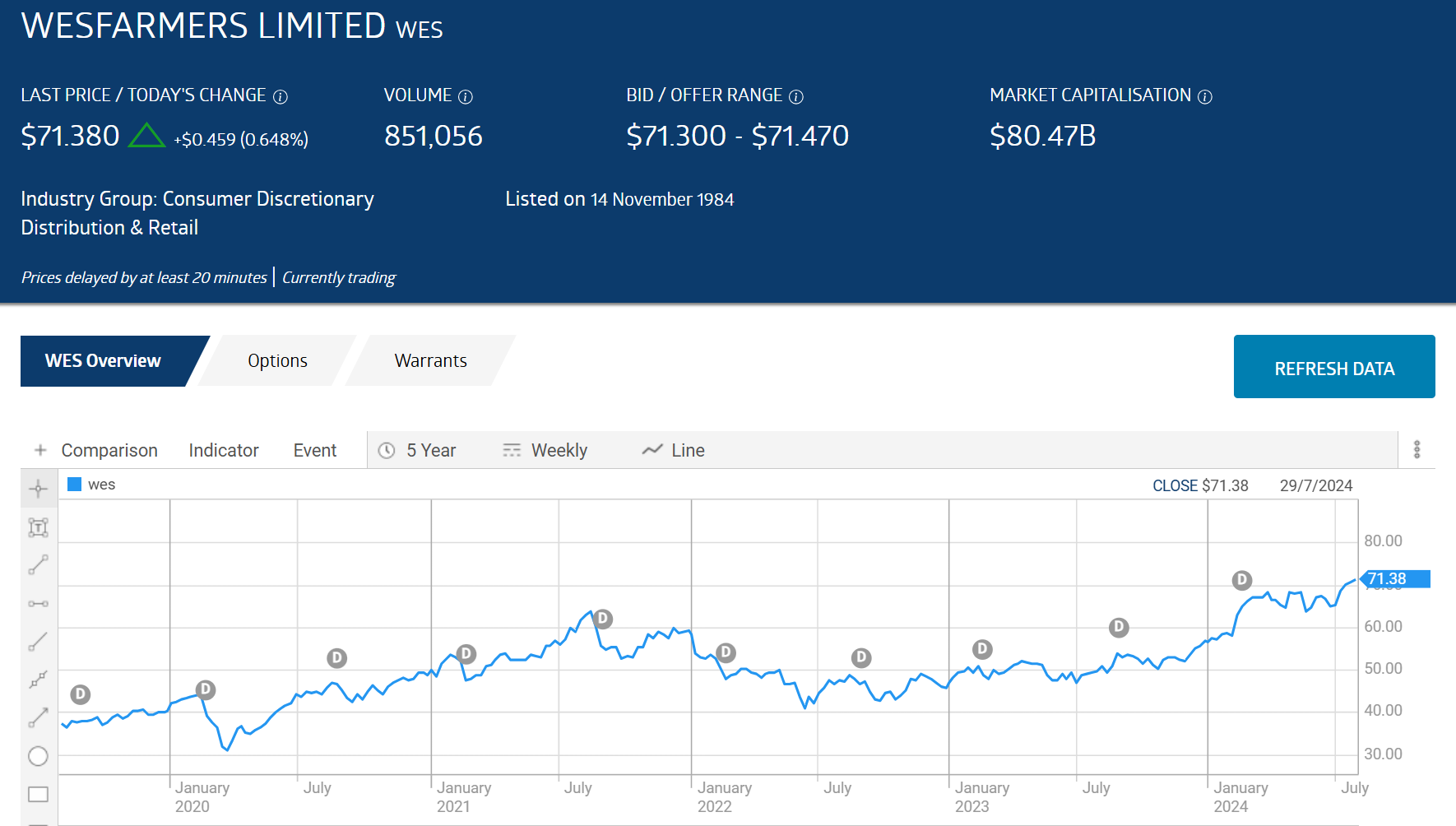Open the Weekly interval dropdown
Screen dimensions: 1456x826
[545, 450]
